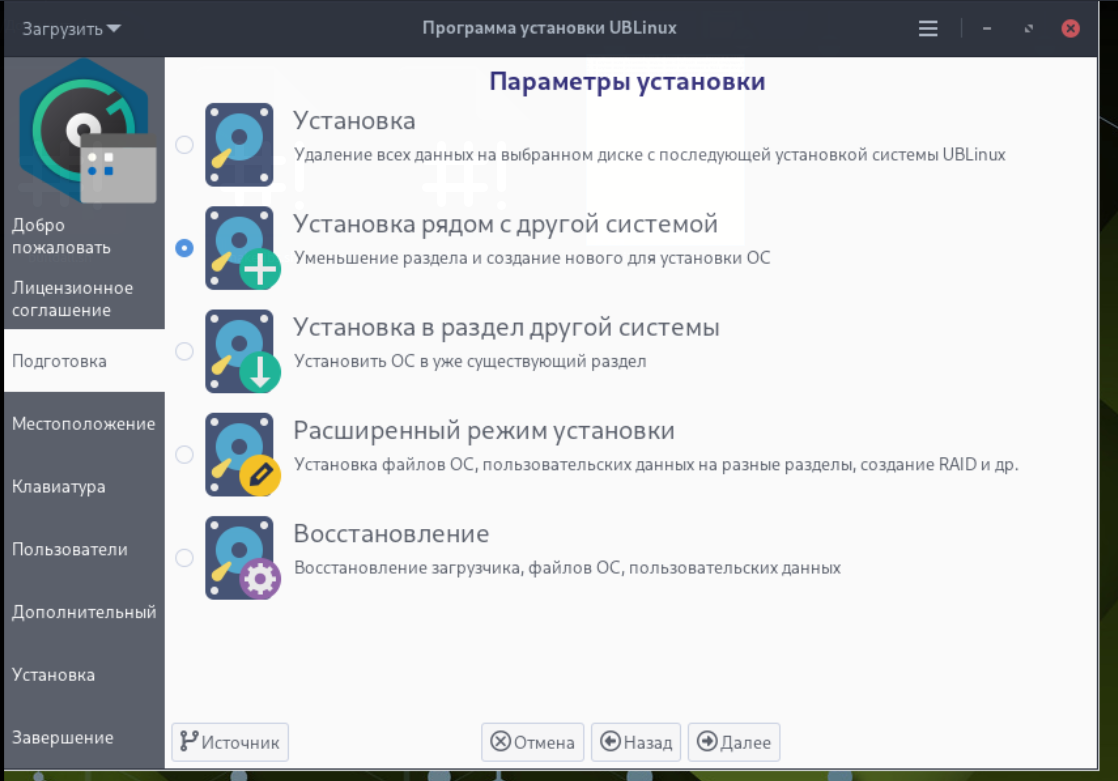Click description 'Уменьшение раздела и создание нового'

click(x=532, y=258)
